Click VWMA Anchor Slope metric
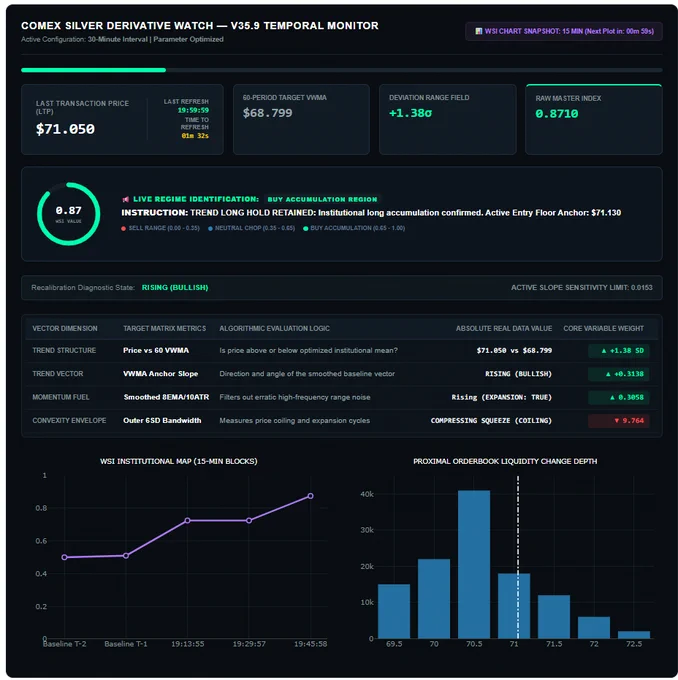 pyautogui.click(x=160, y=374)
